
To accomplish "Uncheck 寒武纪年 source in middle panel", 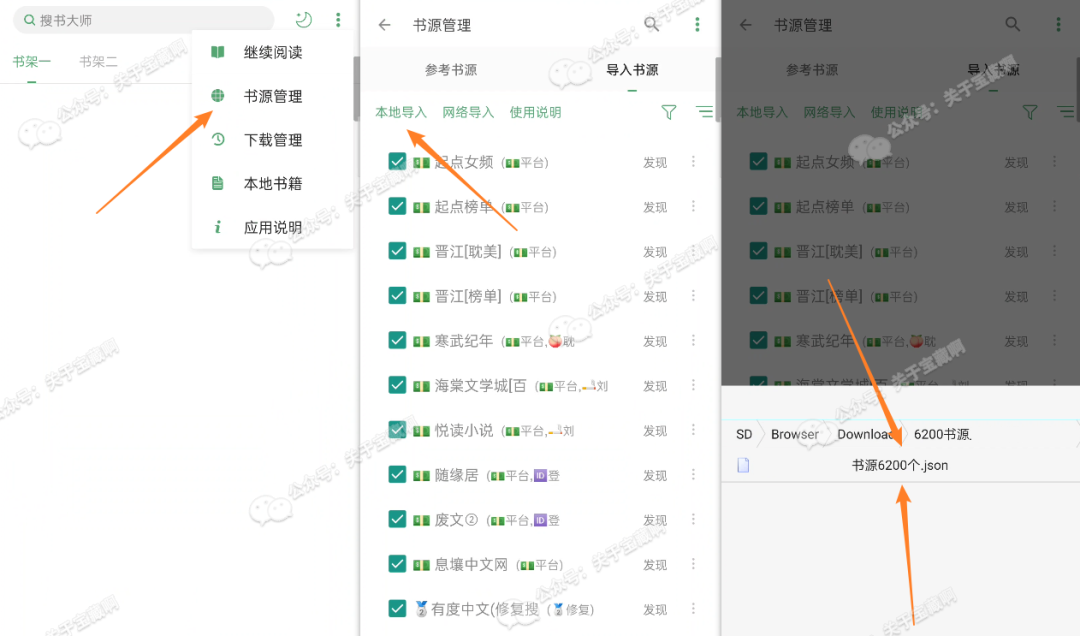I will (x=397, y=340).
